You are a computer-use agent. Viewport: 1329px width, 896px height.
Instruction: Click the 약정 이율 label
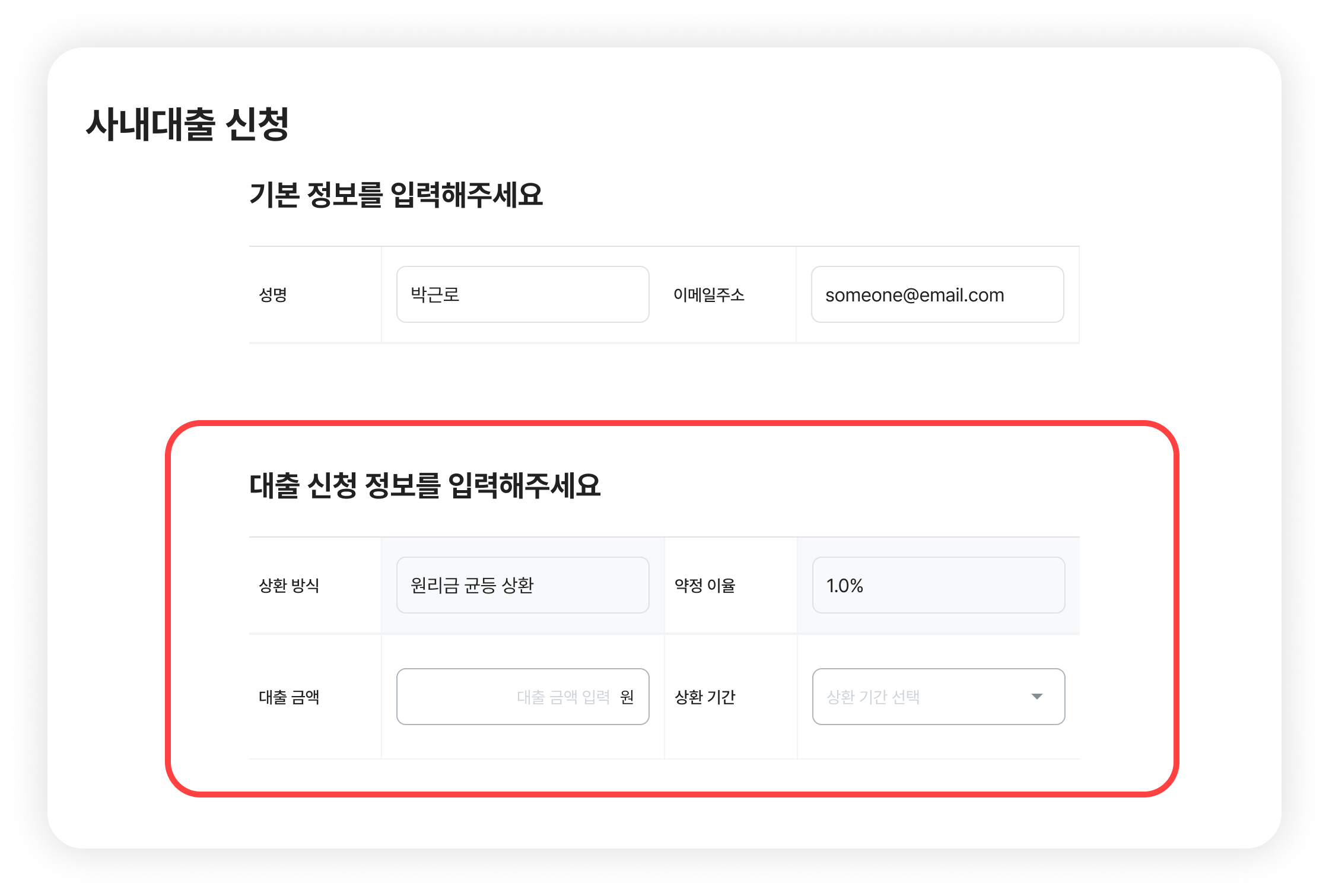[x=705, y=586]
